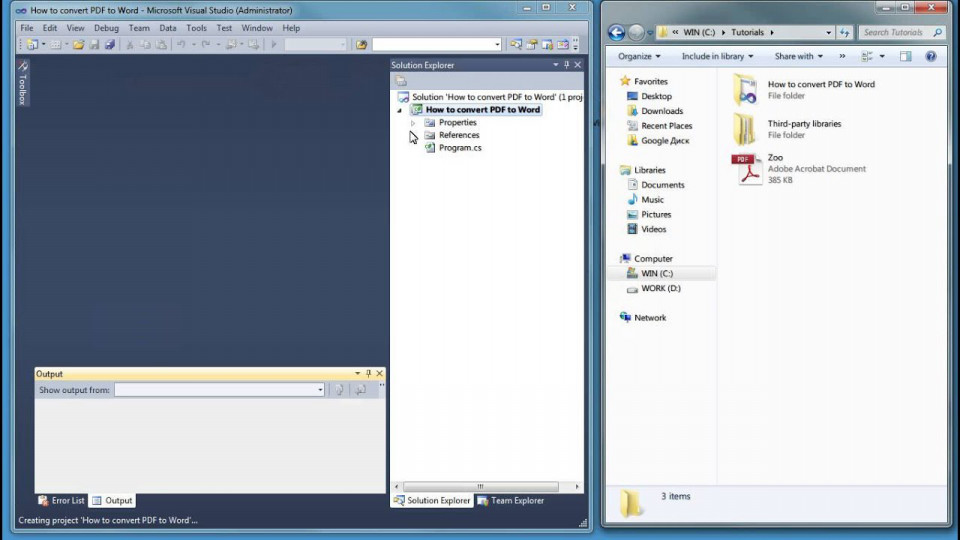Collapse the How to convert PDF to Word project
The image size is (960, 540).
click(x=400, y=110)
